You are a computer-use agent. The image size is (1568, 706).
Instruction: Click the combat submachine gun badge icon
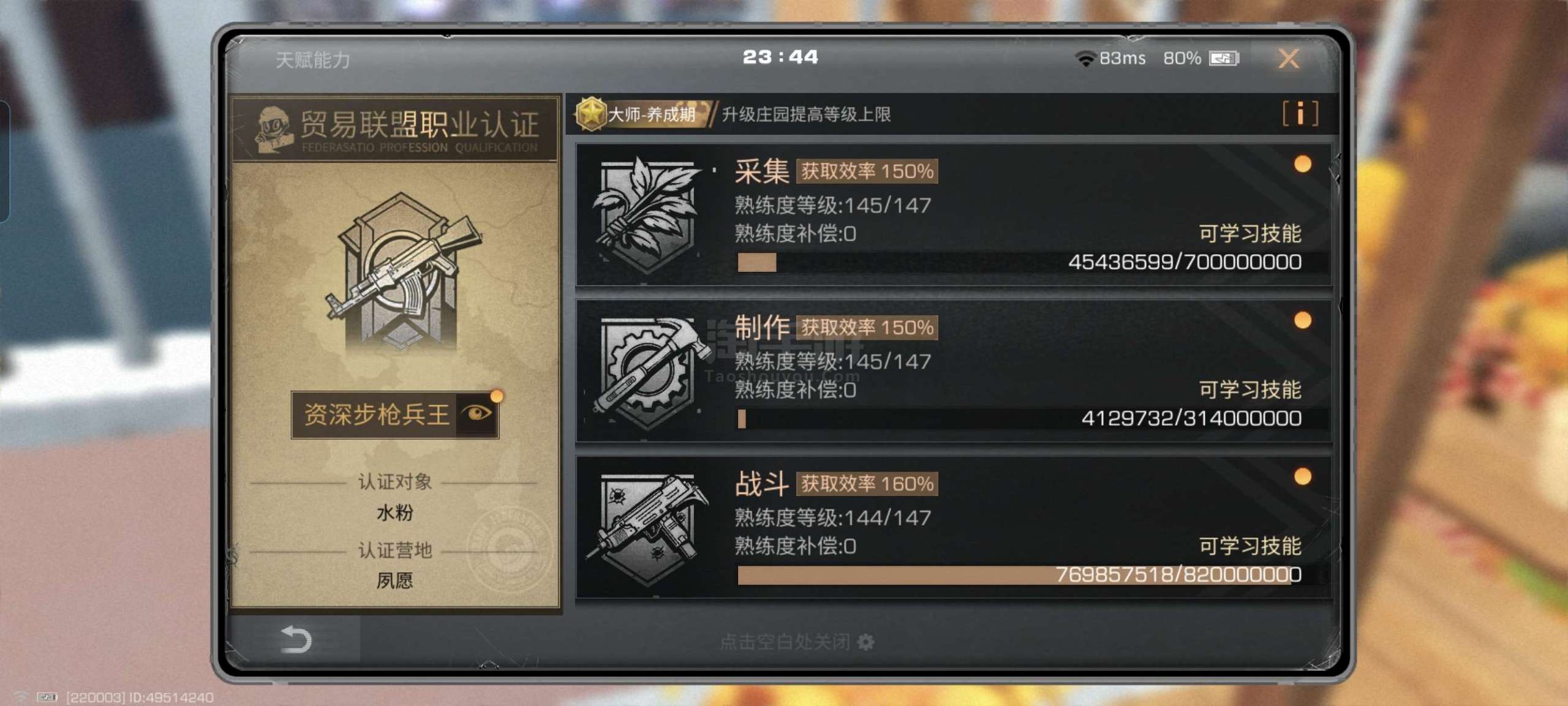(x=647, y=528)
